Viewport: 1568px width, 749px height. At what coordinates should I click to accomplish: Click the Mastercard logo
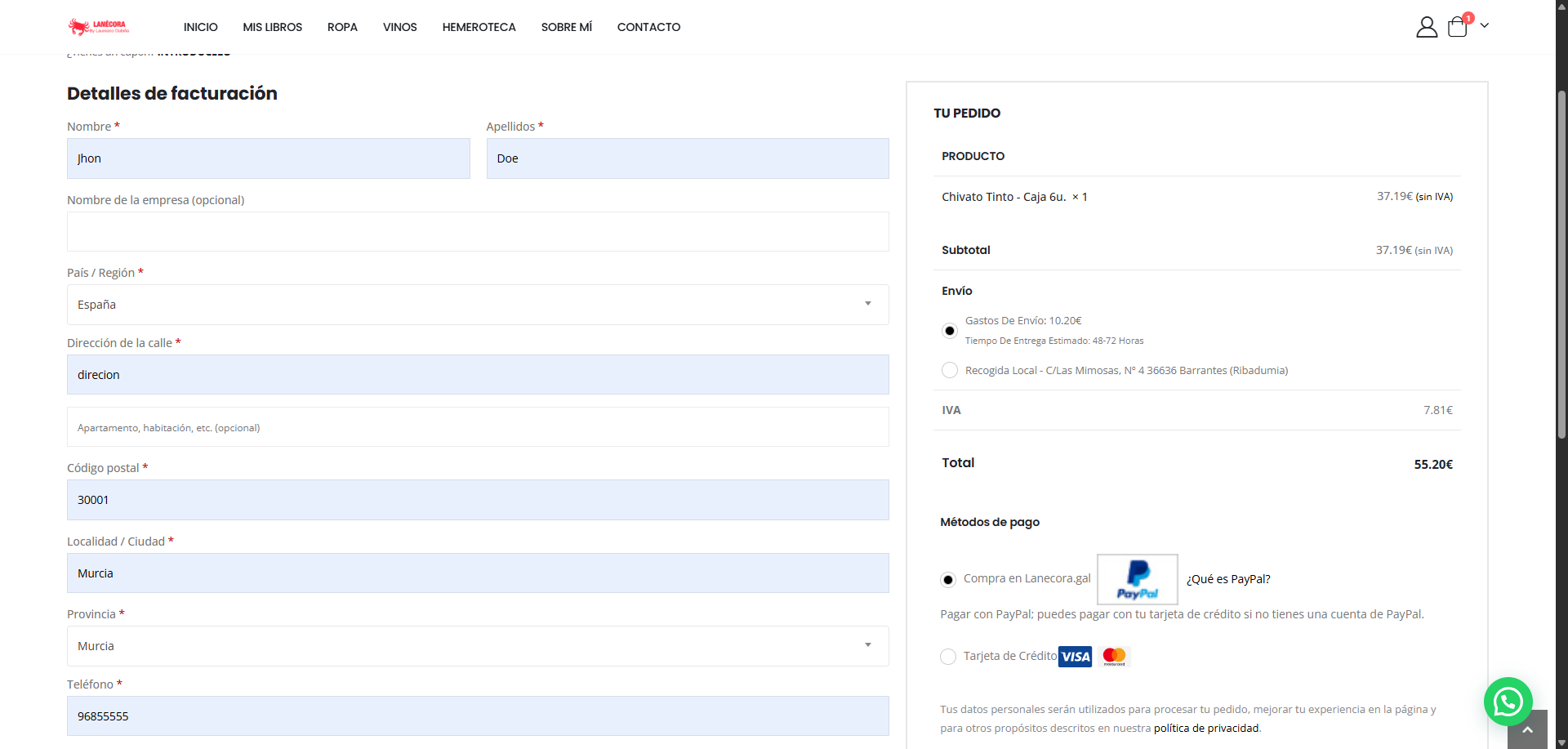[1114, 657]
